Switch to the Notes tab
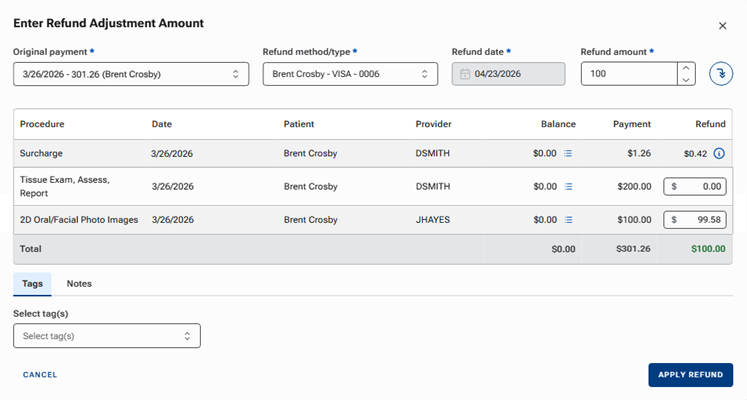The height and width of the screenshot is (400, 747). pyautogui.click(x=79, y=284)
